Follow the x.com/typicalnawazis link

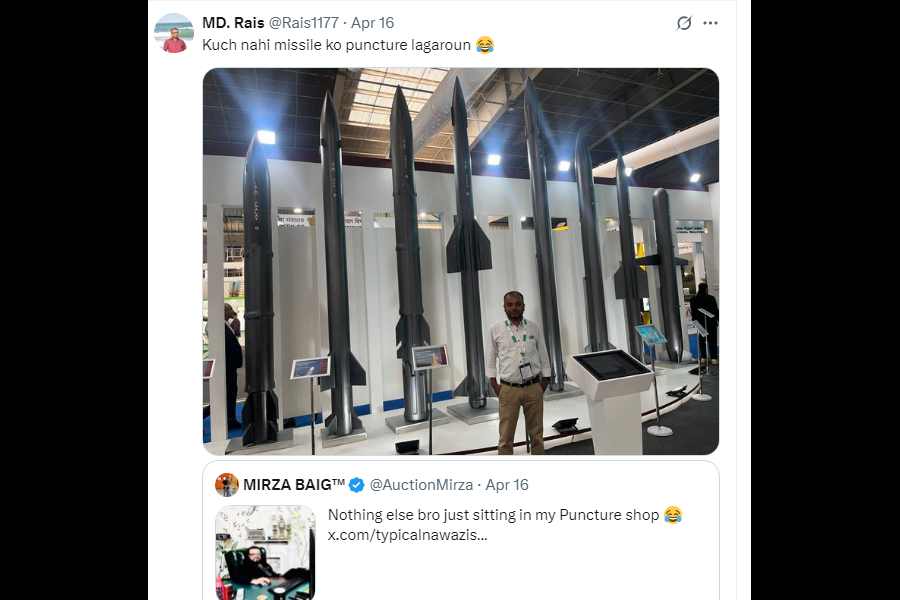pos(408,536)
